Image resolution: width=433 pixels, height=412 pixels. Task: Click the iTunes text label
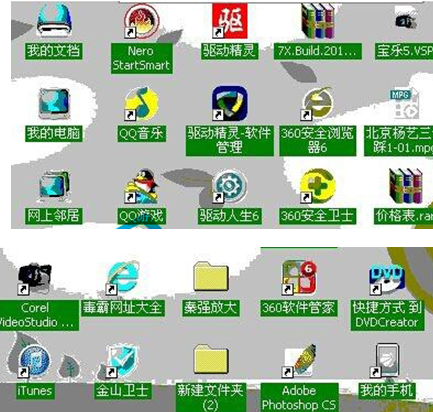tap(35, 391)
